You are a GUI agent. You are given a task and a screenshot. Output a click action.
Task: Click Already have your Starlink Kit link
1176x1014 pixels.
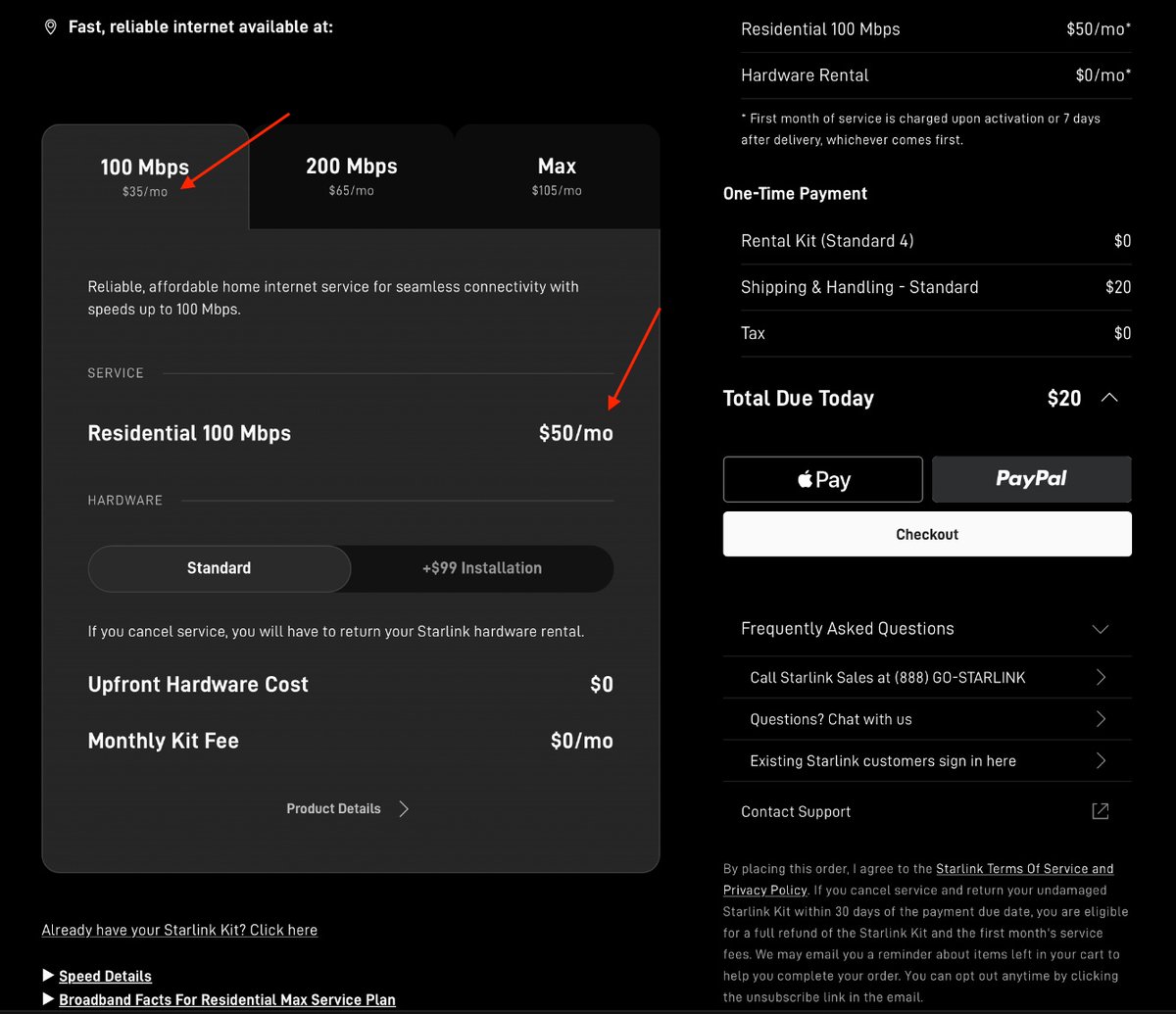click(x=179, y=930)
